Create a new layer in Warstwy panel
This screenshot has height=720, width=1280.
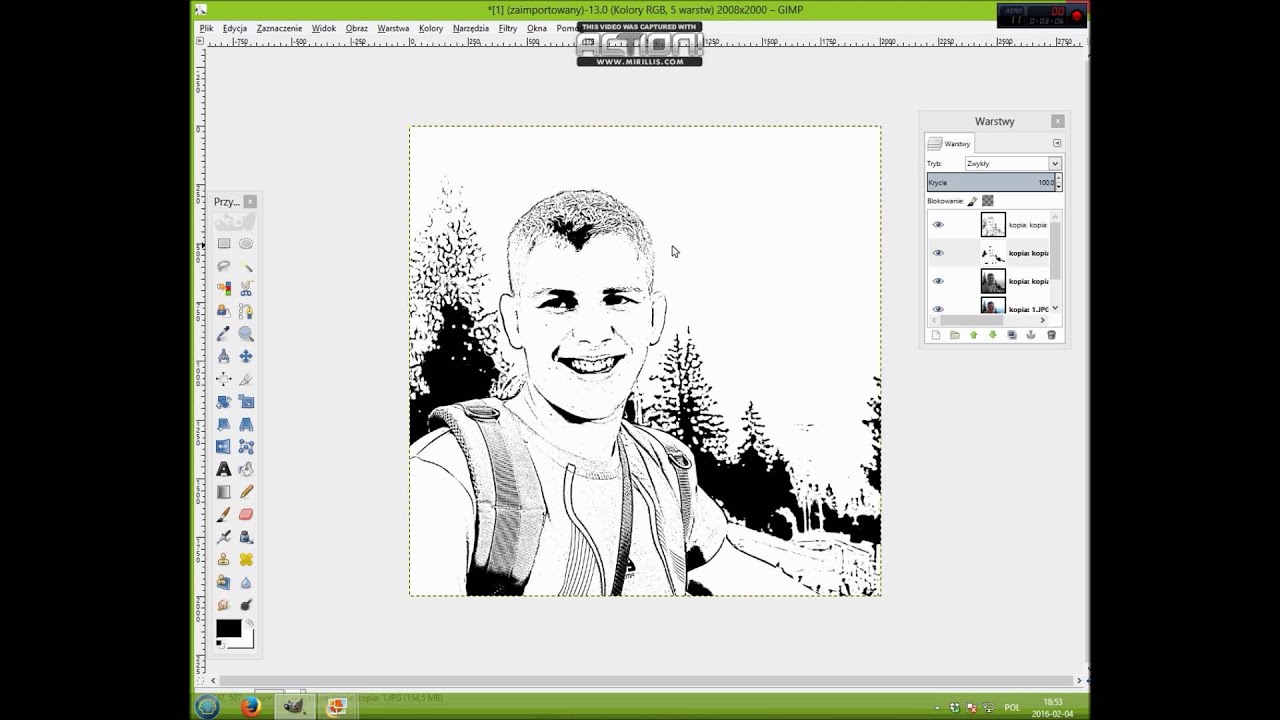[936, 335]
